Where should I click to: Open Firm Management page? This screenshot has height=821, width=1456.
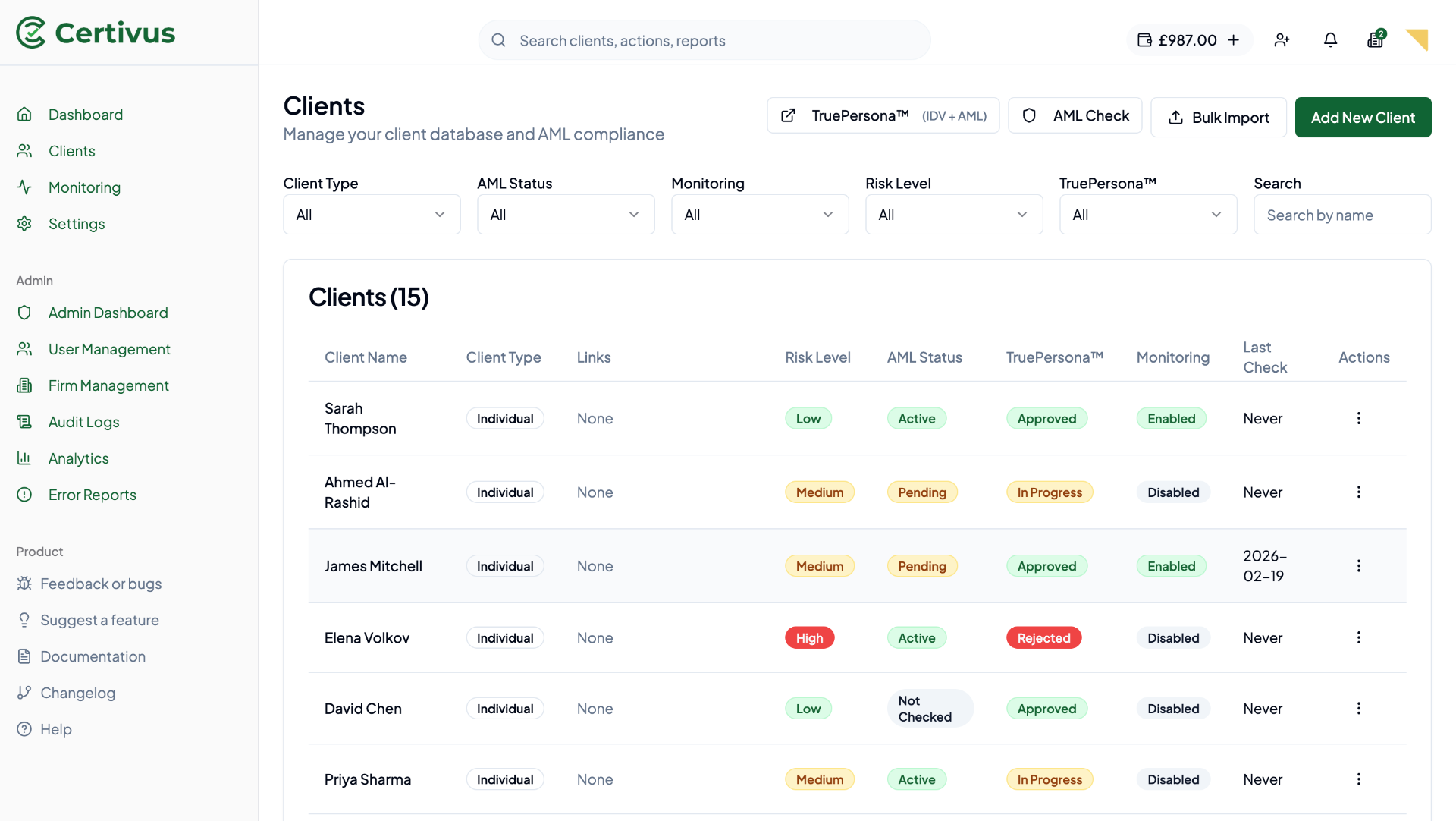click(x=108, y=385)
